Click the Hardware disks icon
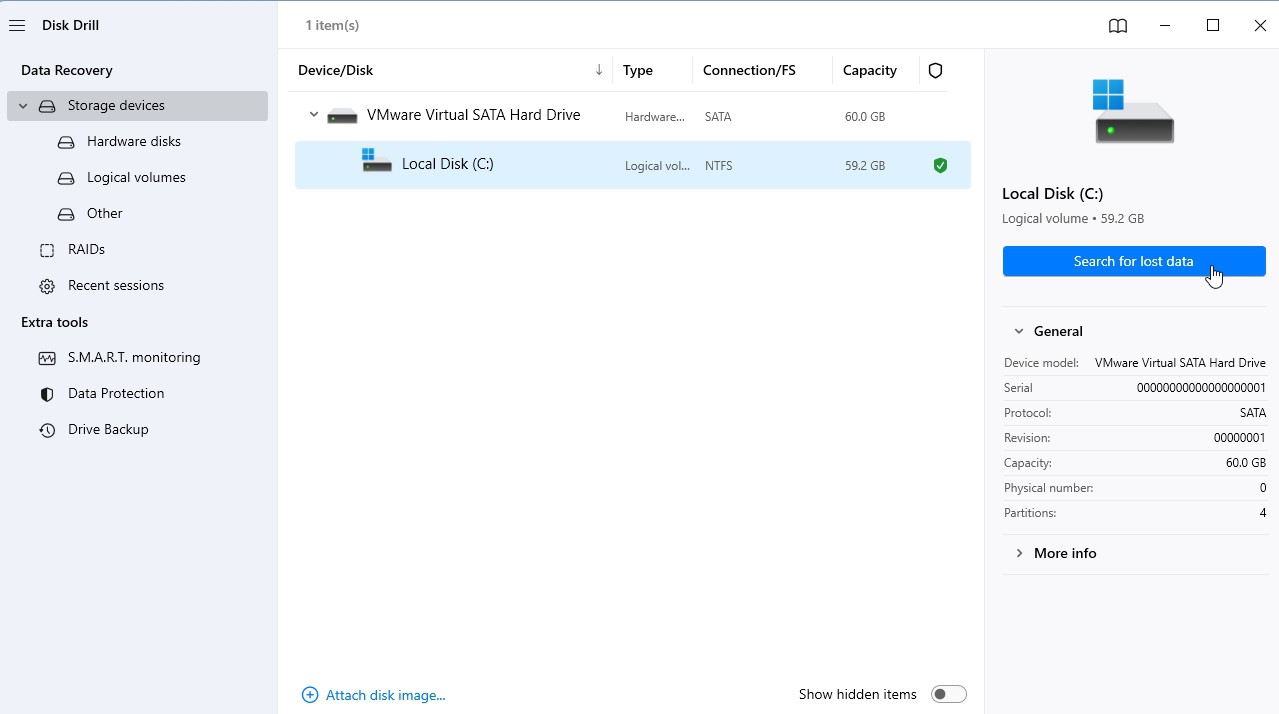This screenshot has height=714, width=1279. 66,142
